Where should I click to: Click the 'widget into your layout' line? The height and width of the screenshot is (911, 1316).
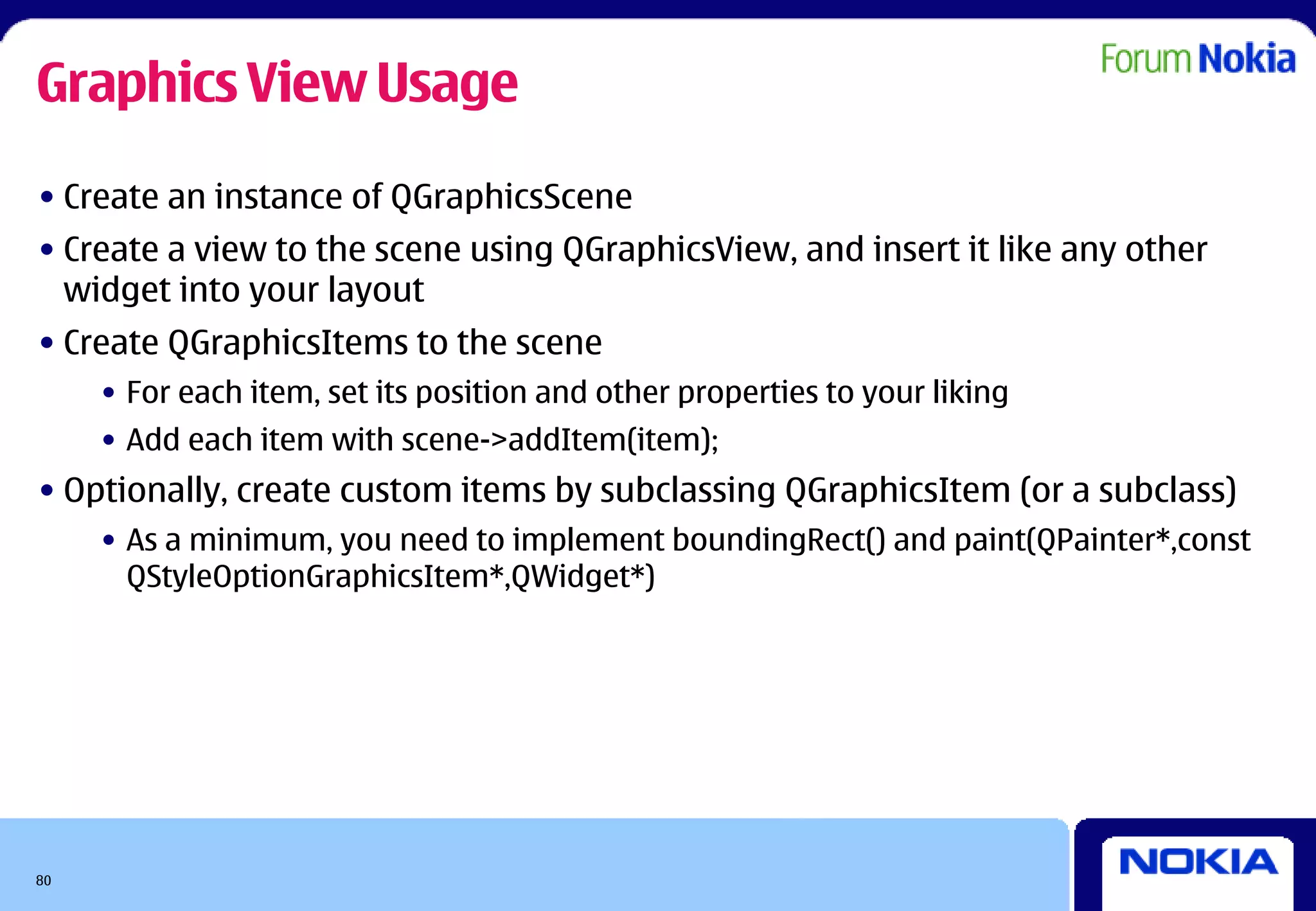pos(244,290)
